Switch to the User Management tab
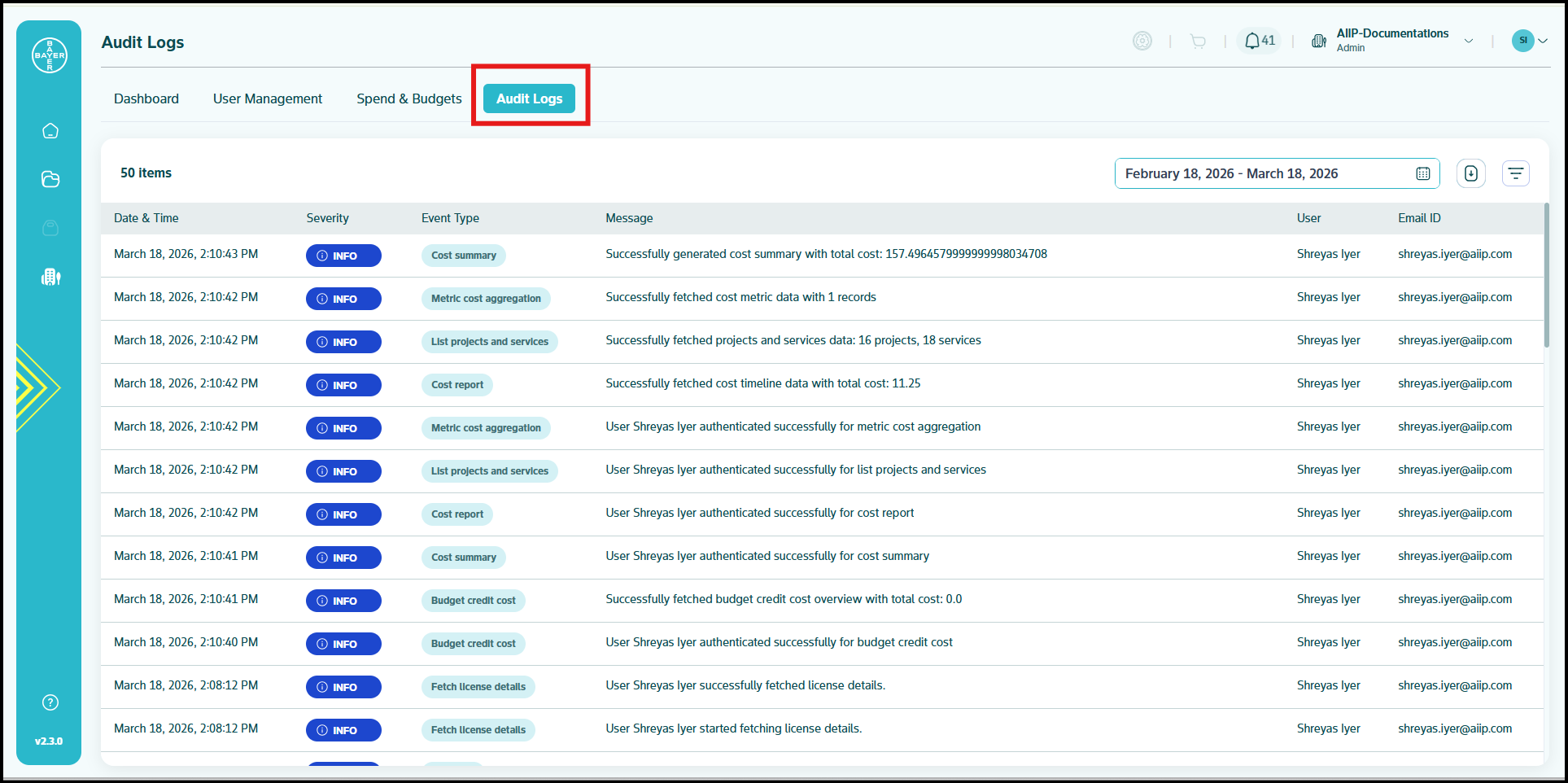The image size is (1568, 783). coord(268,98)
